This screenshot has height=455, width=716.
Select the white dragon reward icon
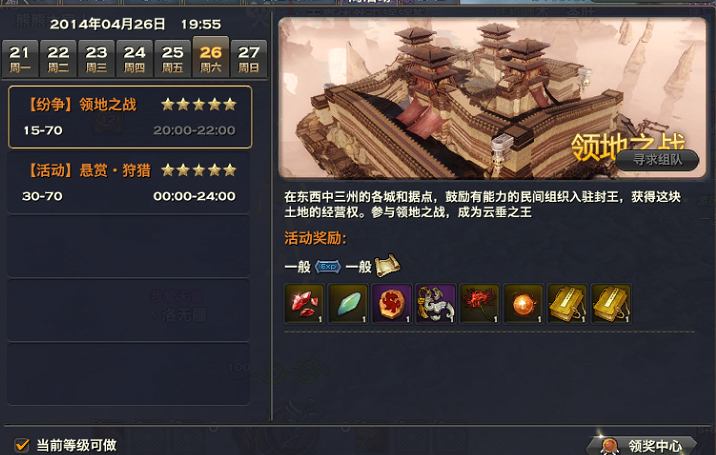[436, 304]
